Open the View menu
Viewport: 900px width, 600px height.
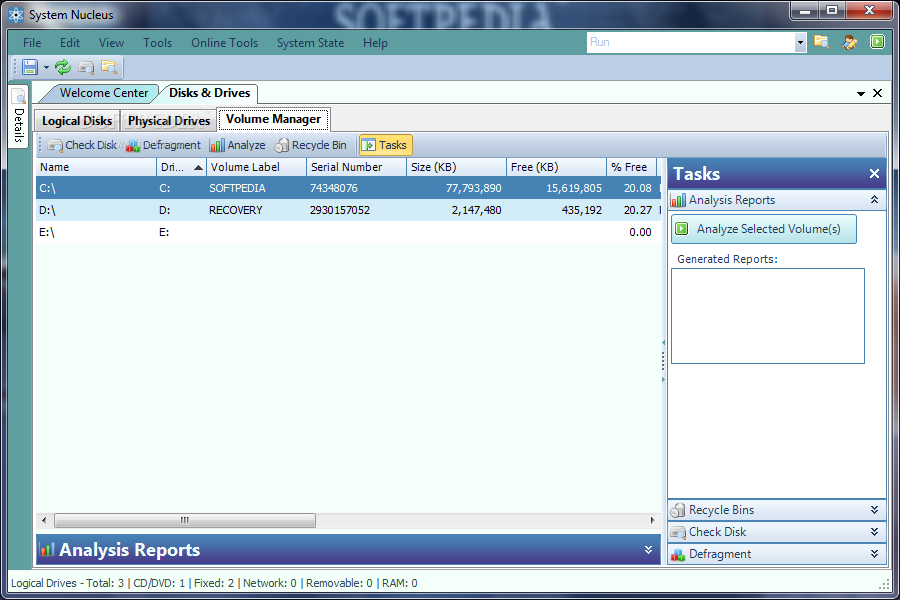click(x=111, y=43)
